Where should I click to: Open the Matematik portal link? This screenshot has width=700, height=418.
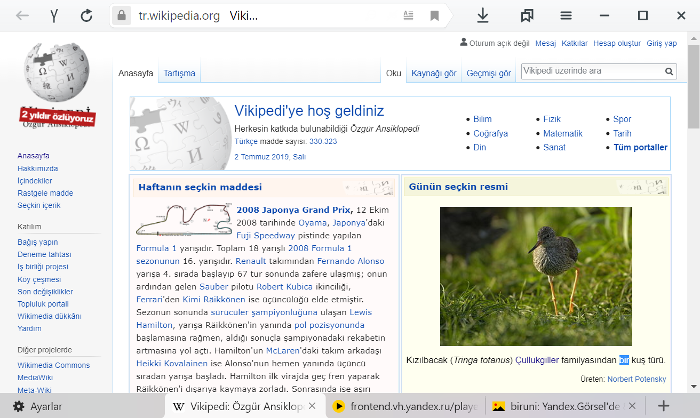point(563,134)
